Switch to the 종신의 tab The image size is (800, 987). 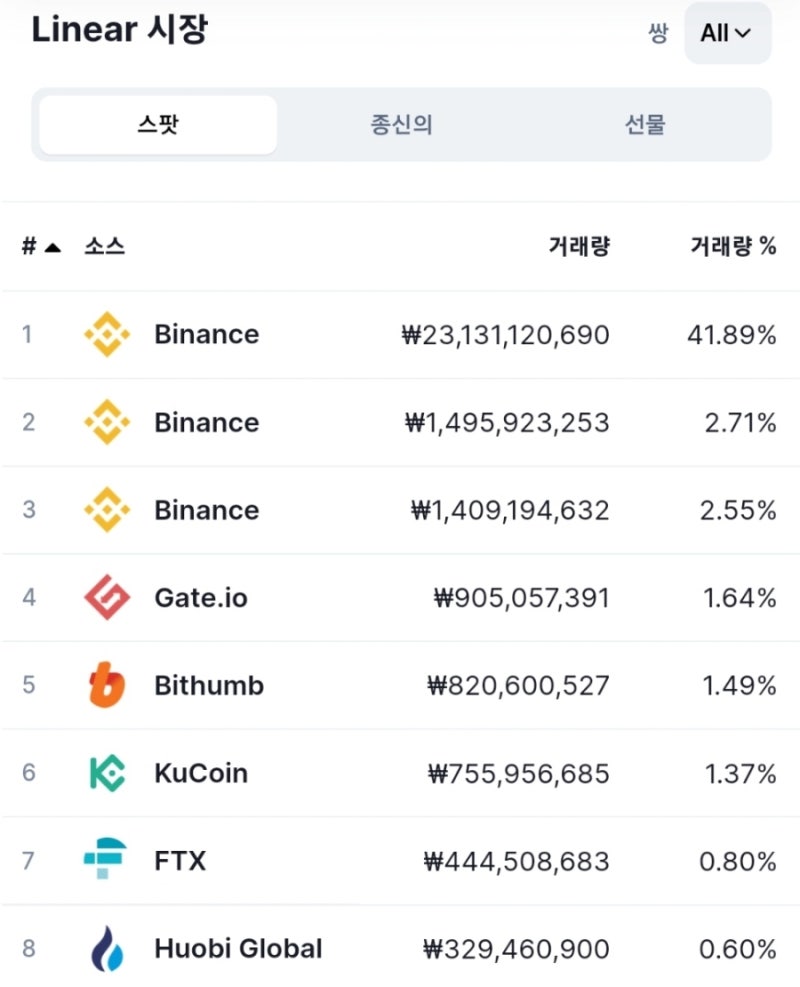(x=402, y=125)
